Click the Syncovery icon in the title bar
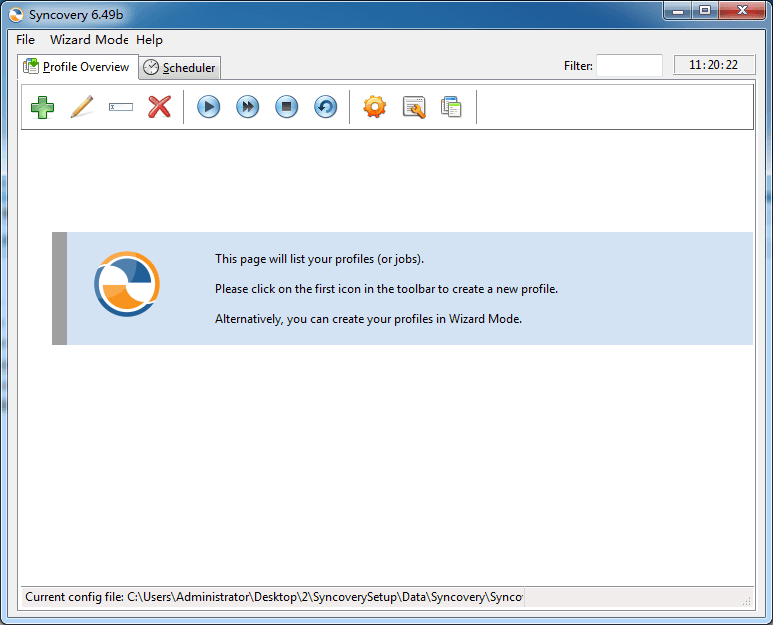This screenshot has width=773, height=625. pyautogui.click(x=16, y=15)
